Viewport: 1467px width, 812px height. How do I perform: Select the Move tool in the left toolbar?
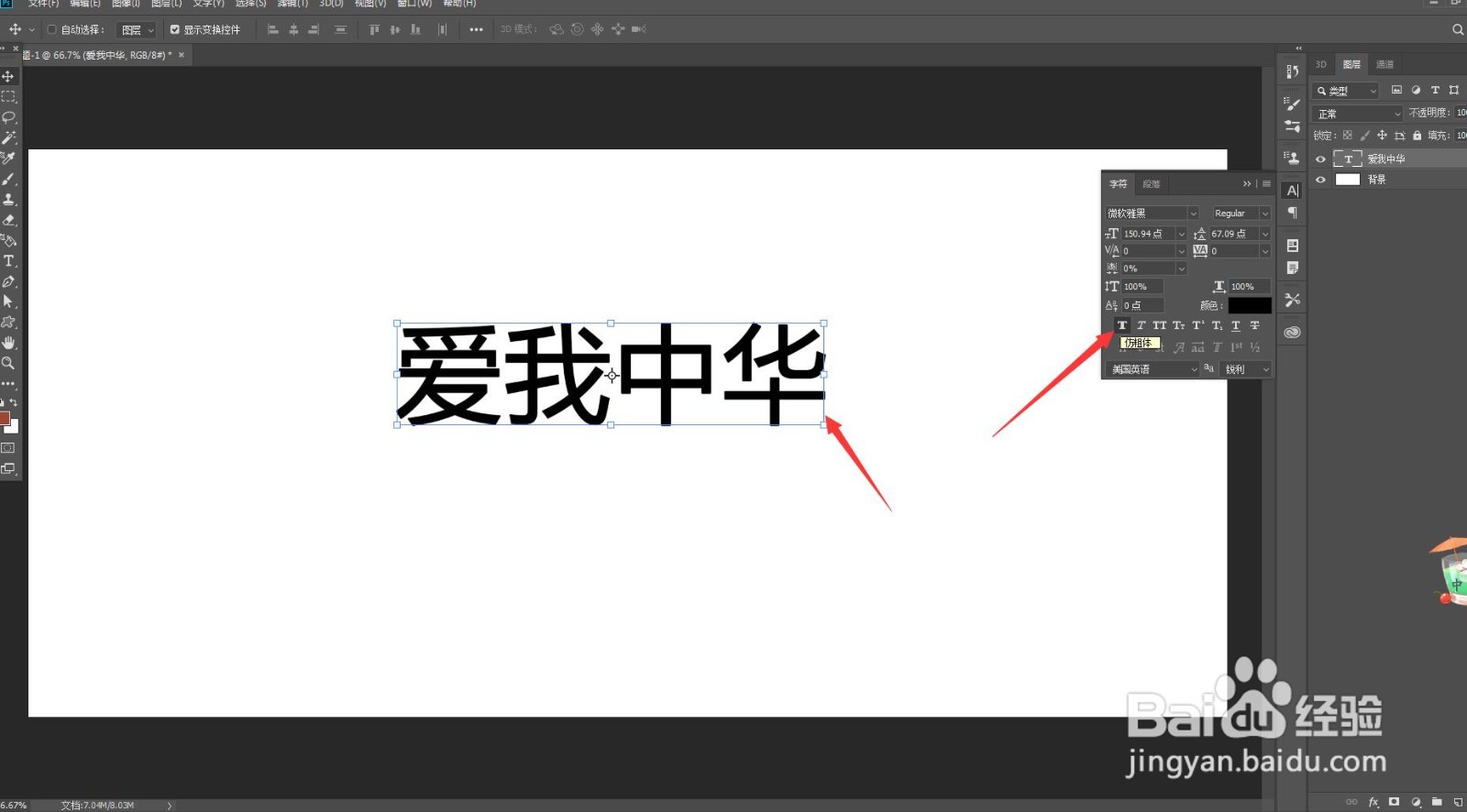[8, 76]
